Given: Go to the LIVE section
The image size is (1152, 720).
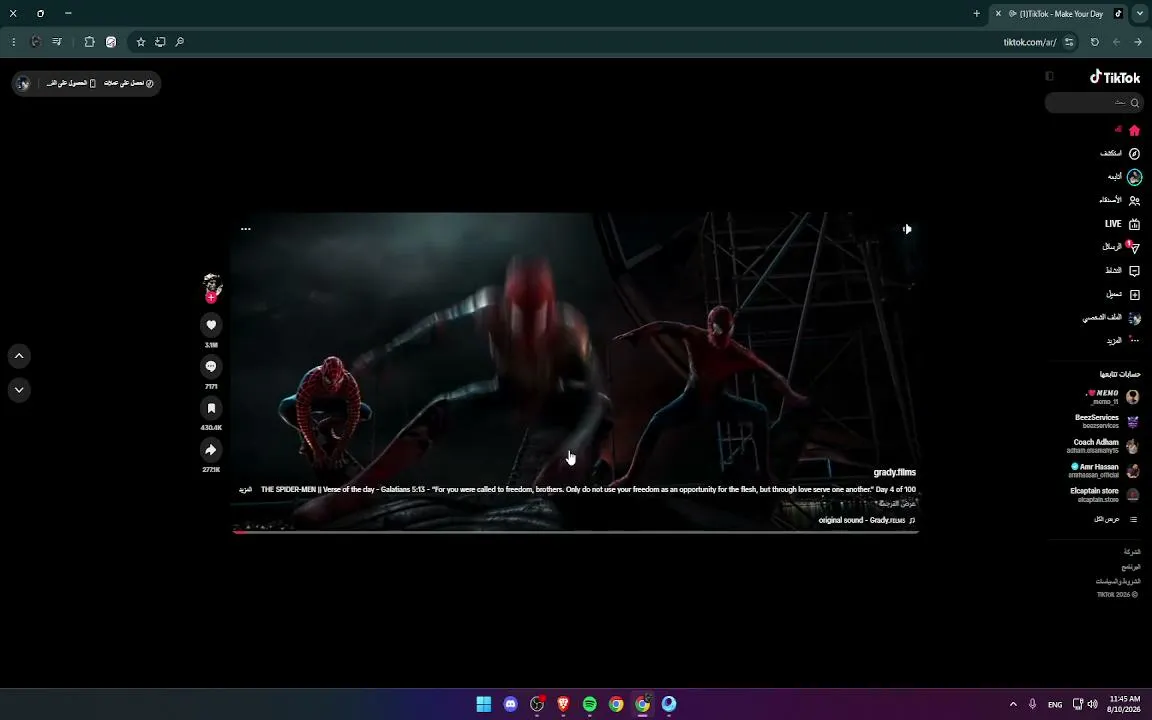Looking at the screenshot, I should pyautogui.click(x=1122, y=224).
